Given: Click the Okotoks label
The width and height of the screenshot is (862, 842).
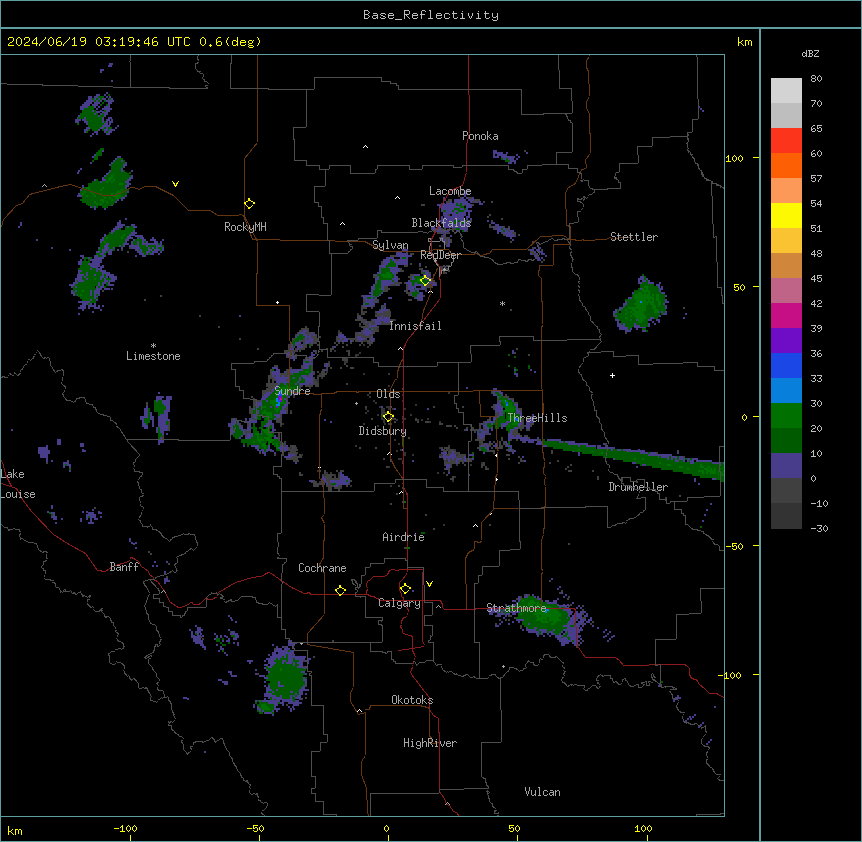Looking at the screenshot, I should coord(412,700).
